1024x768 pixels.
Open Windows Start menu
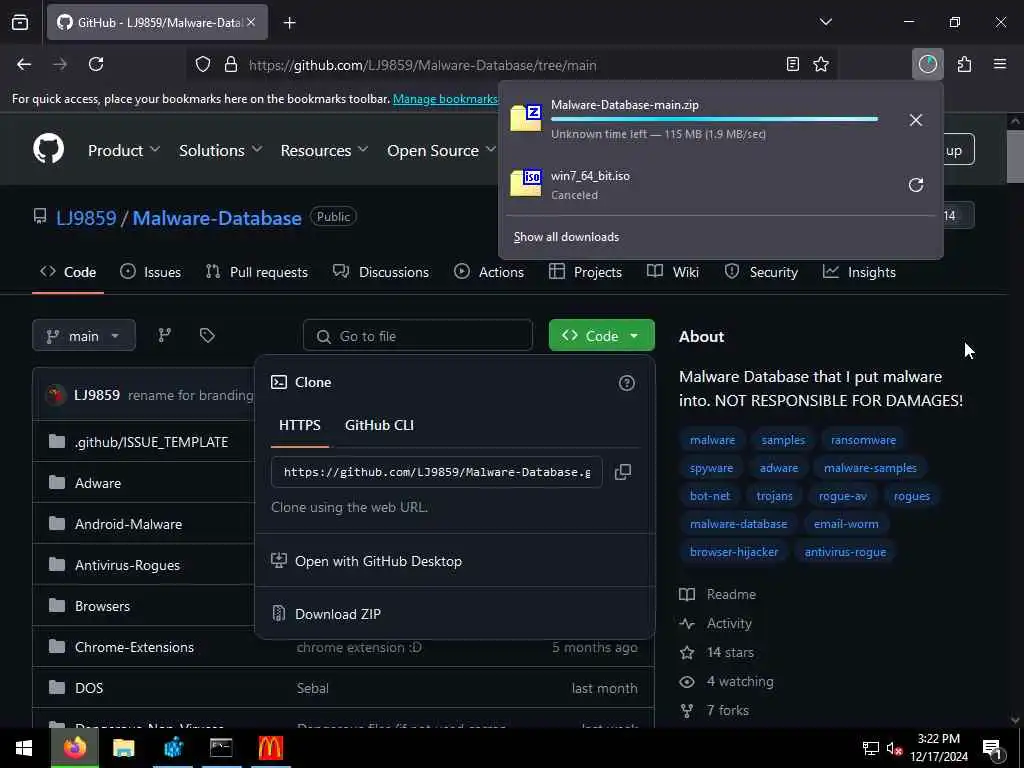click(24, 748)
